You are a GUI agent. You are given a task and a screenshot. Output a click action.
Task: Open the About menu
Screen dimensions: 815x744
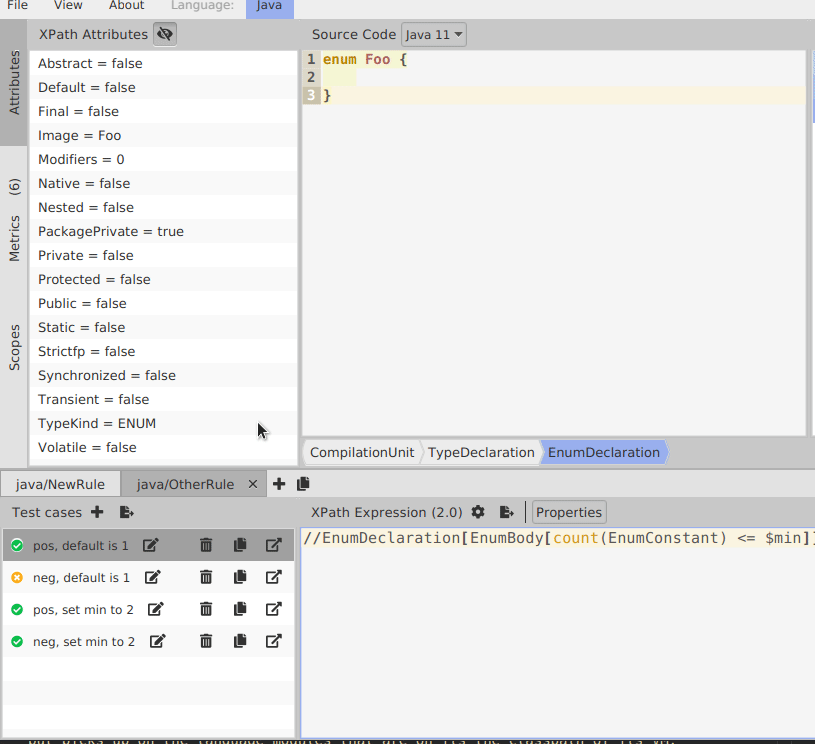coord(126,6)
